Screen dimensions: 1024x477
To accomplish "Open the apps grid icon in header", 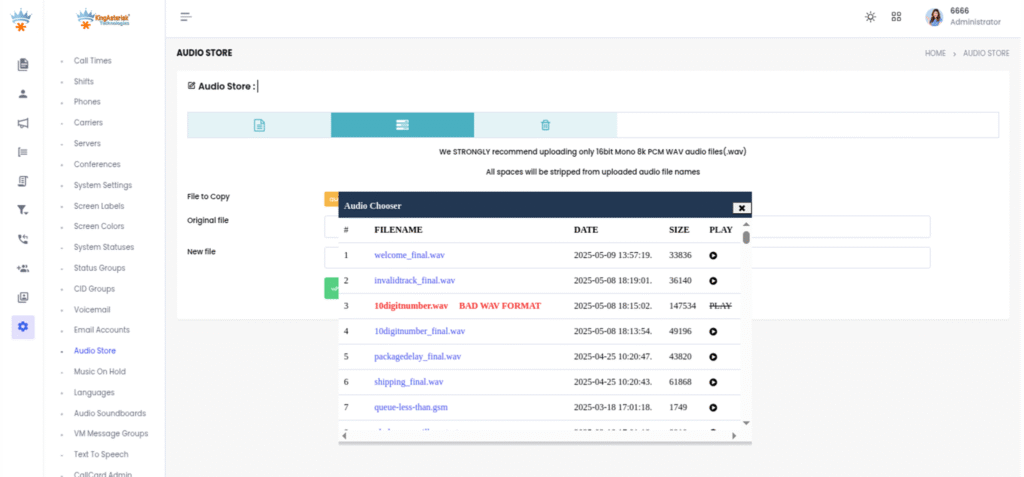I will 896,17.
